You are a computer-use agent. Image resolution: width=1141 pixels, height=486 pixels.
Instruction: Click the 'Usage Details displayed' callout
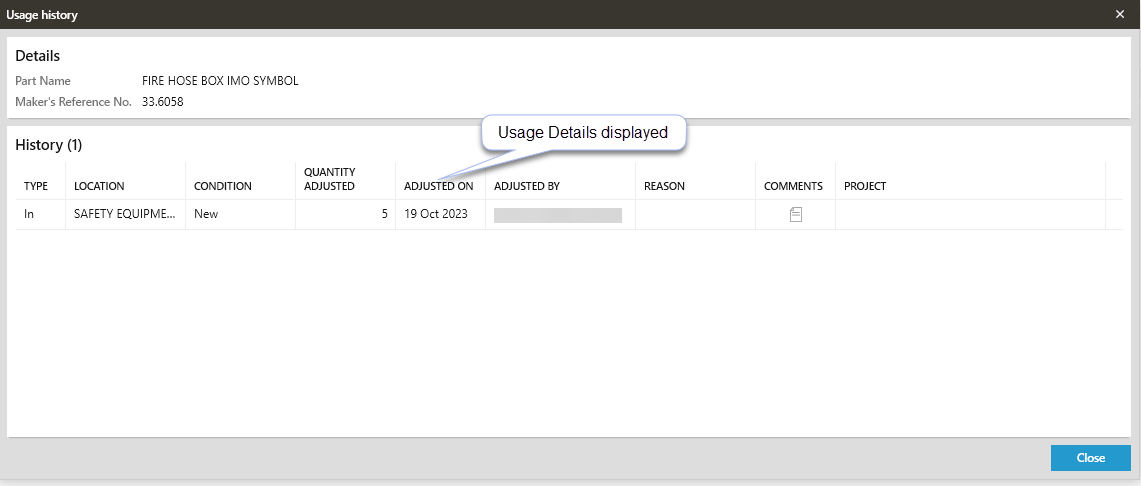point(583,133)
